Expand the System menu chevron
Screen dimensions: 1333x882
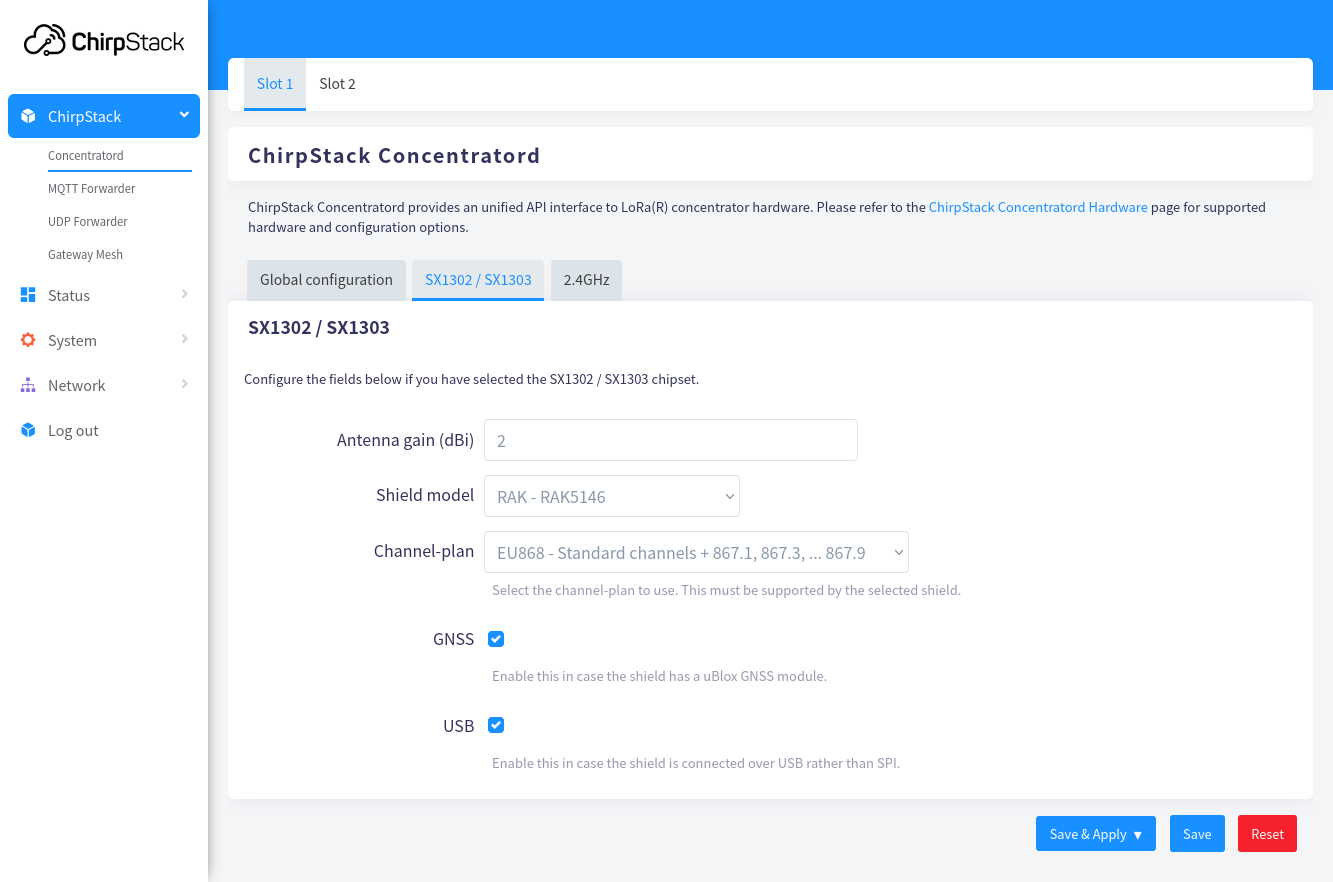tap(185, 339)
